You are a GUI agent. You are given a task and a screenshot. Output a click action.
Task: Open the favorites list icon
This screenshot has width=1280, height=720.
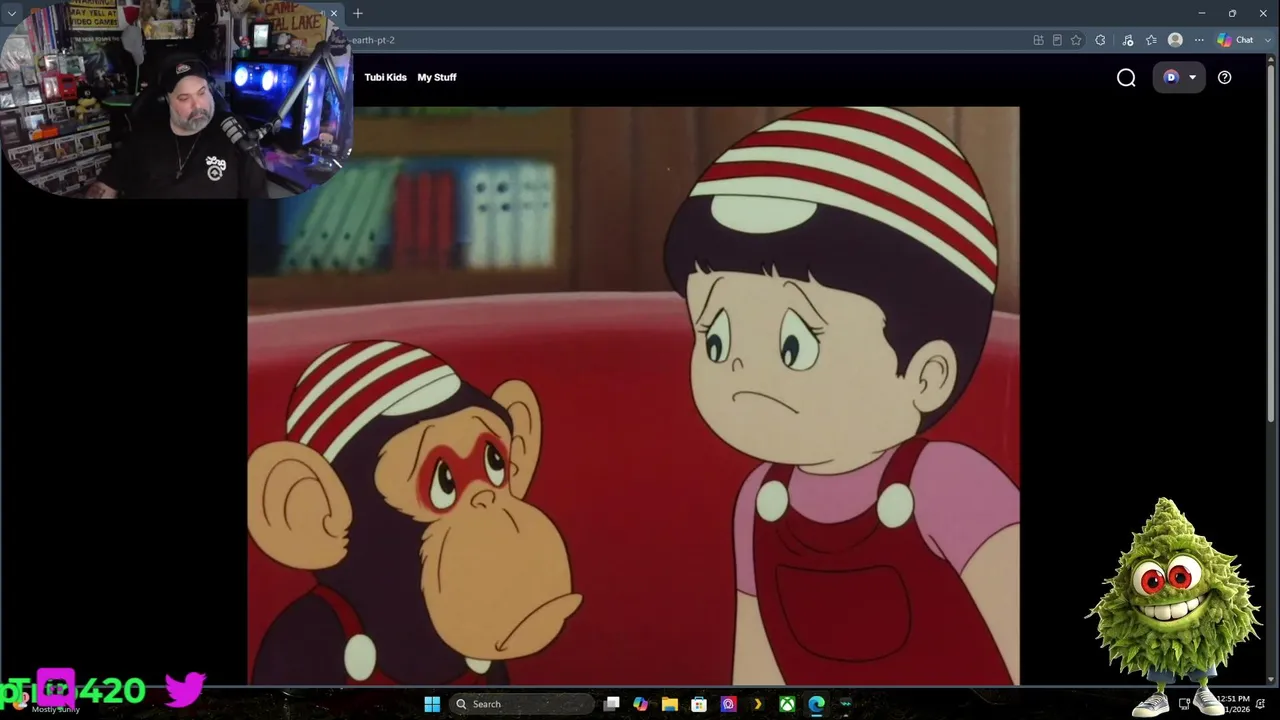(1151, 40)
